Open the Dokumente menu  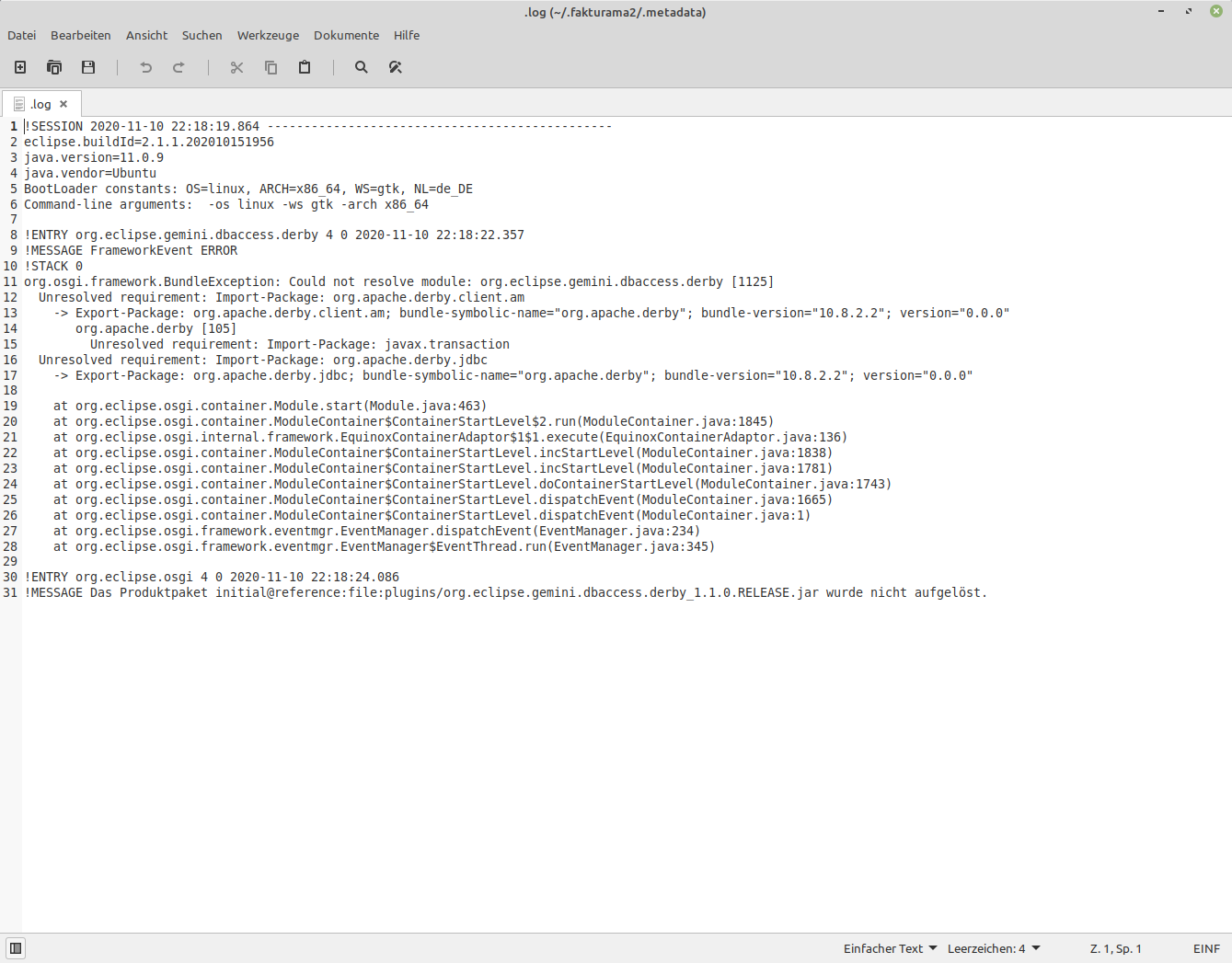coord(346,35)
